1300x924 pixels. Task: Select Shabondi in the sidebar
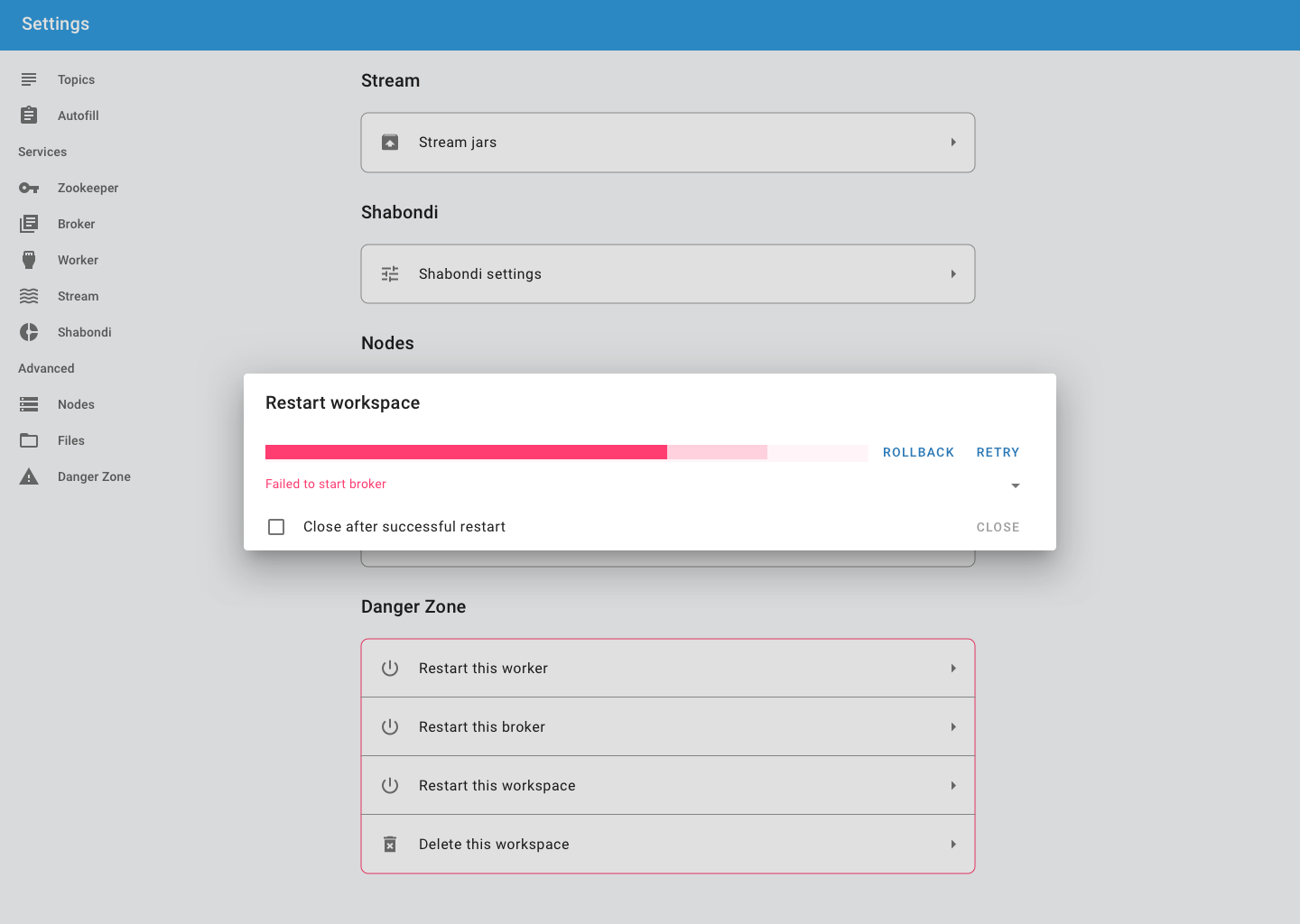[x=85, y=332]
